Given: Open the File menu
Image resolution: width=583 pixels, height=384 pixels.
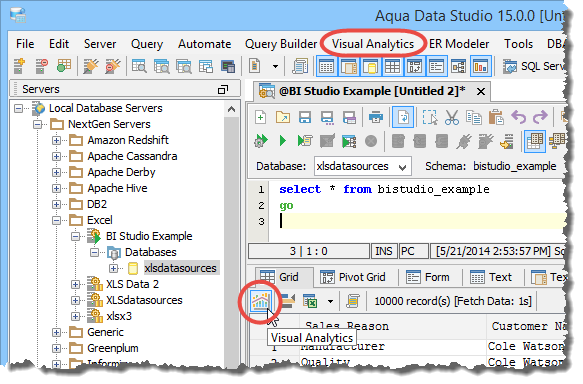Looking at the screenshot, I should click(x=25, y=44).
